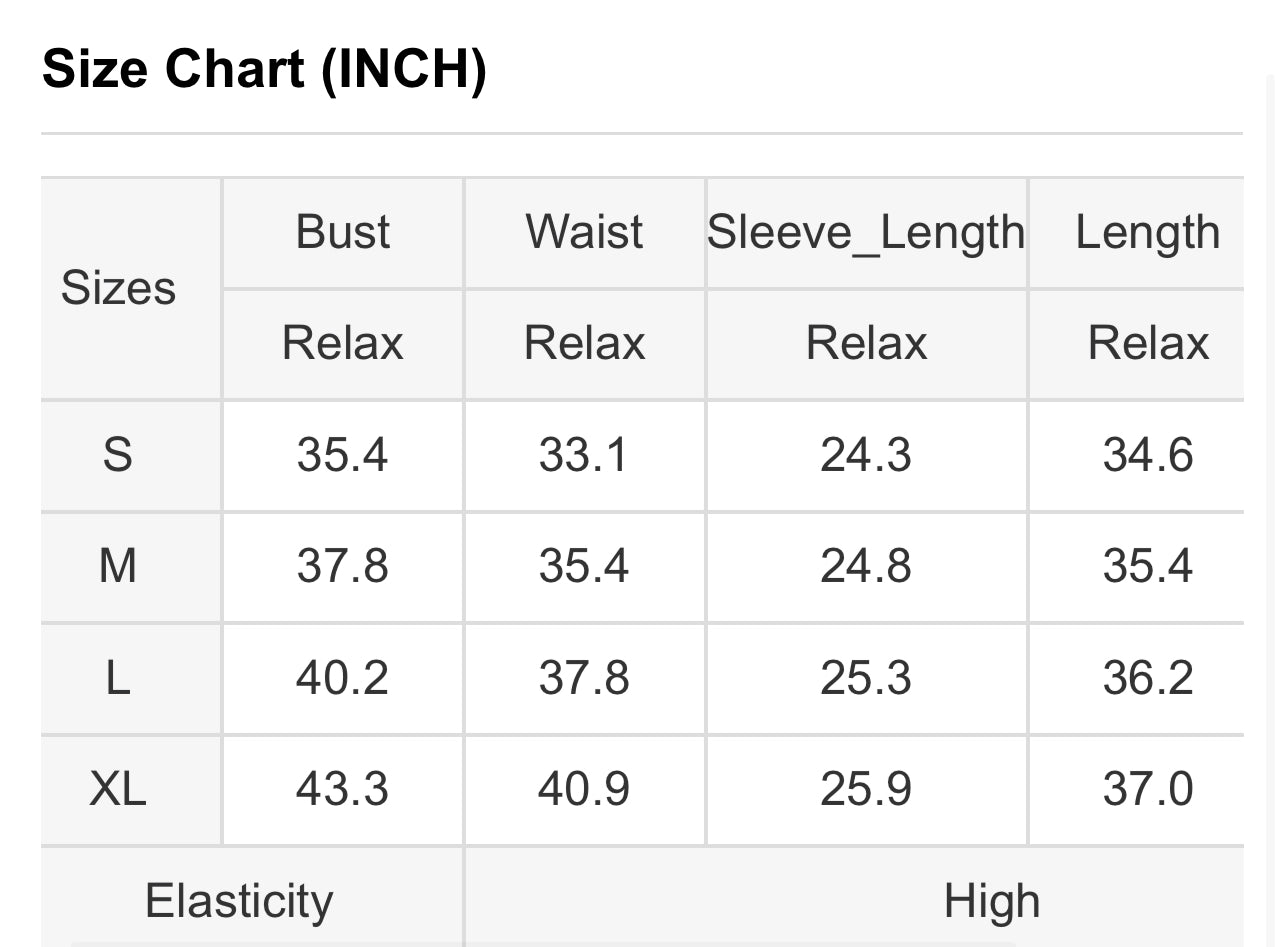Click the Sleeve_Length column header

866,232
